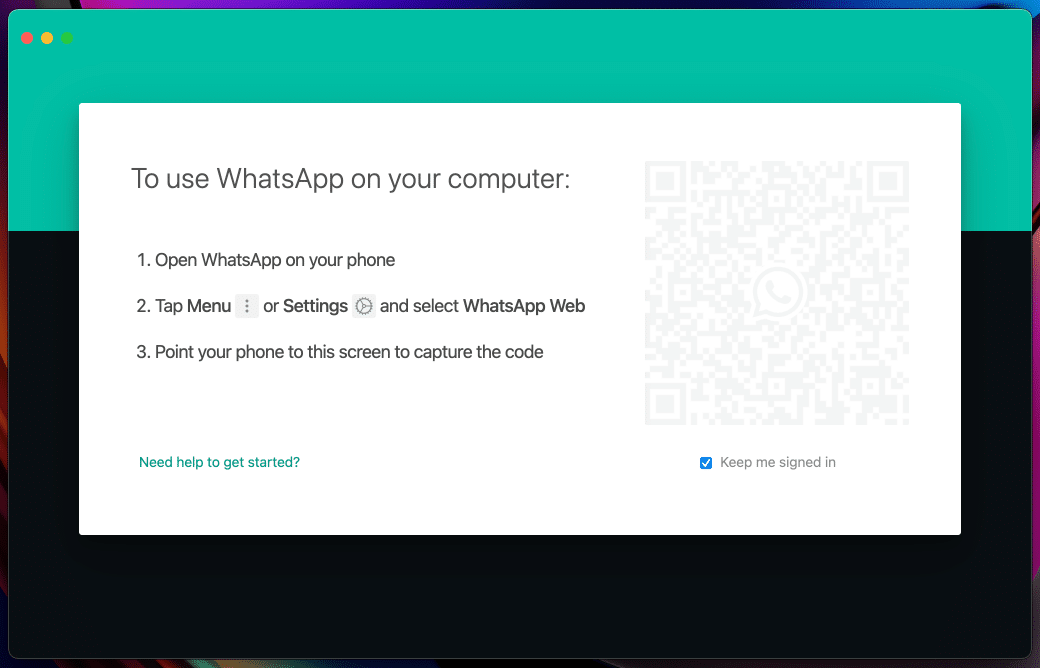
Task: Click the QR code's top-right finder square
Action: click(x=889, y=181)
